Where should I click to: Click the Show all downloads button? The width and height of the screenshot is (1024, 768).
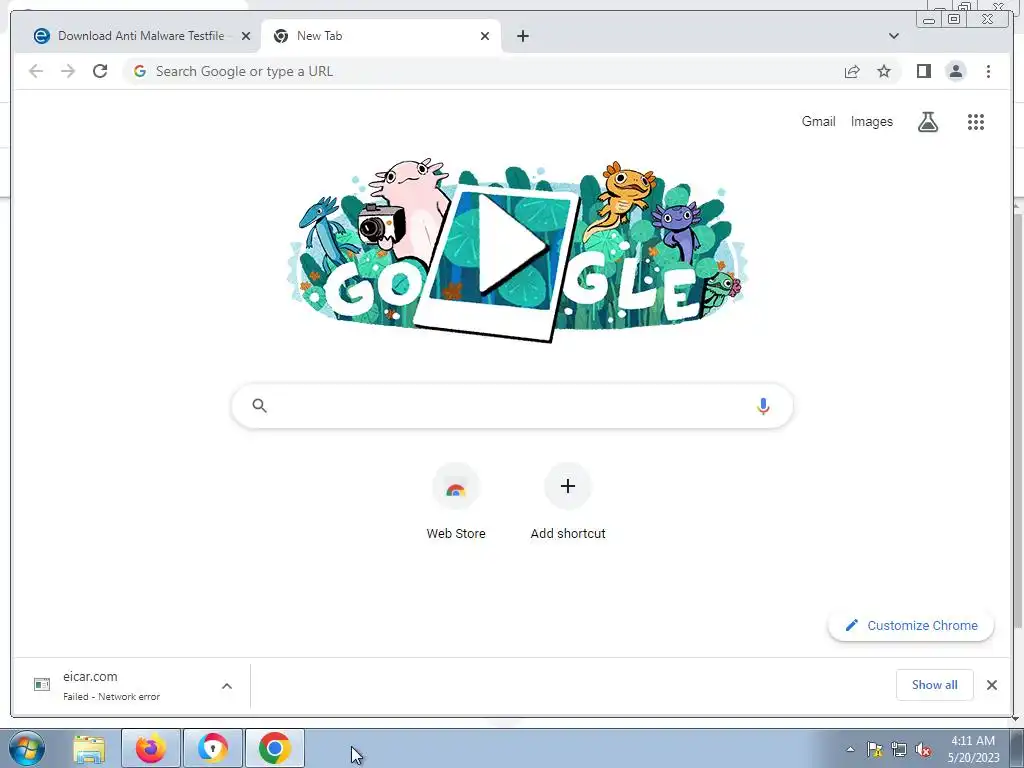tap(935, 684)
